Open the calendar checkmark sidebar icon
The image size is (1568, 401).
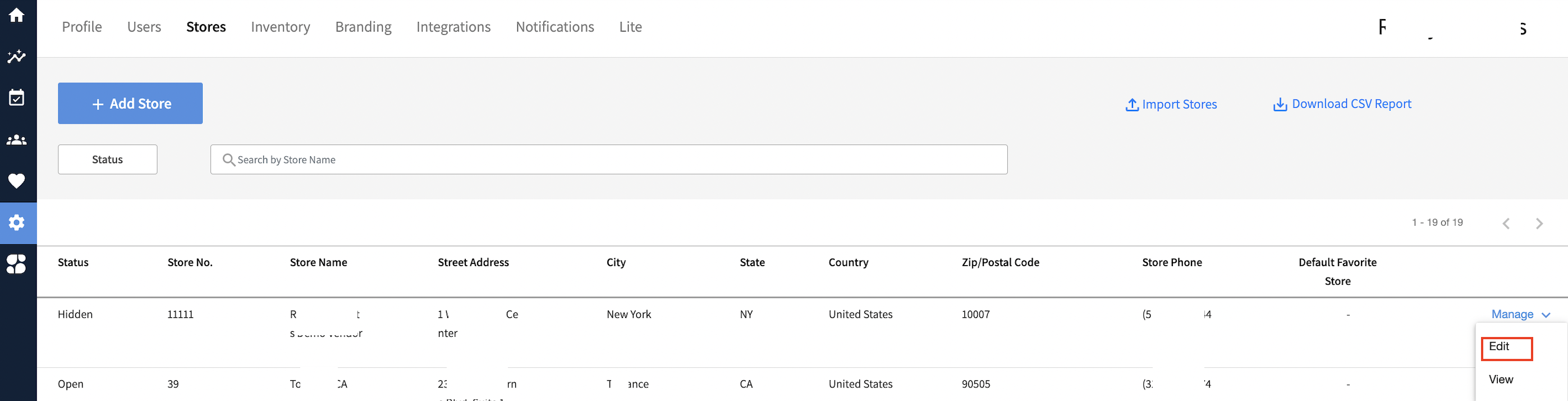tap(16, 98)
